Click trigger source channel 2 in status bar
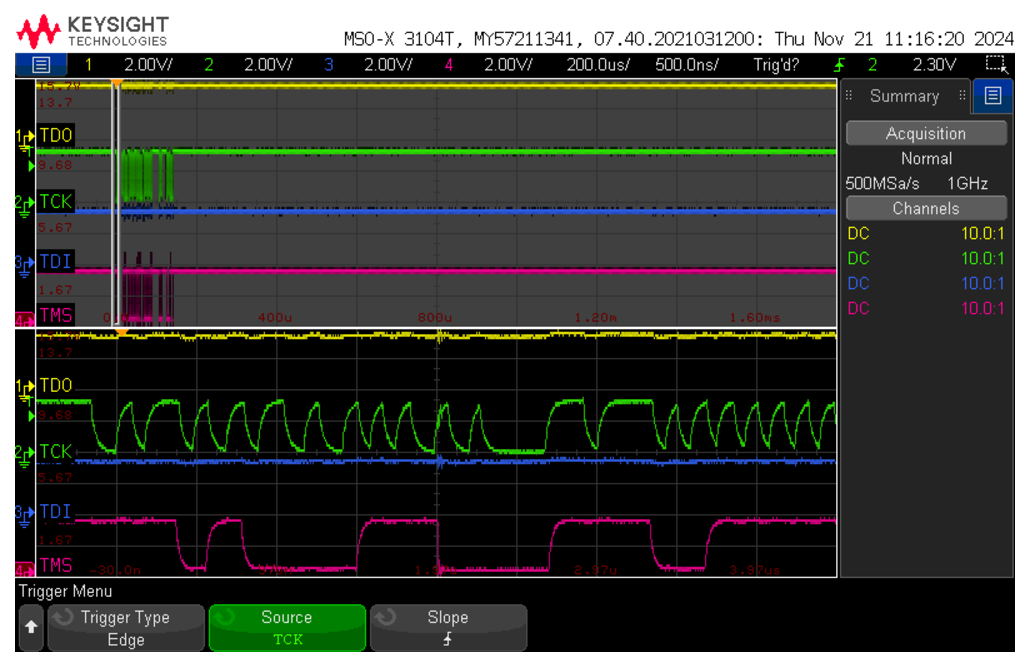 tap(872, 65)
